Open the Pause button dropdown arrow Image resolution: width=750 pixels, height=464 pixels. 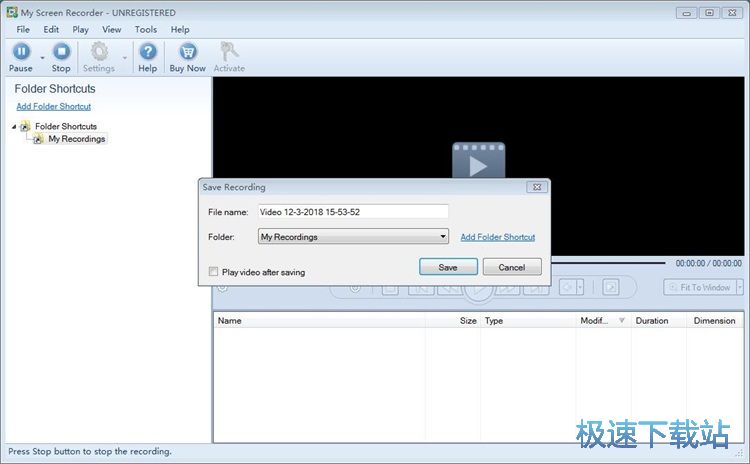point(42,58)
